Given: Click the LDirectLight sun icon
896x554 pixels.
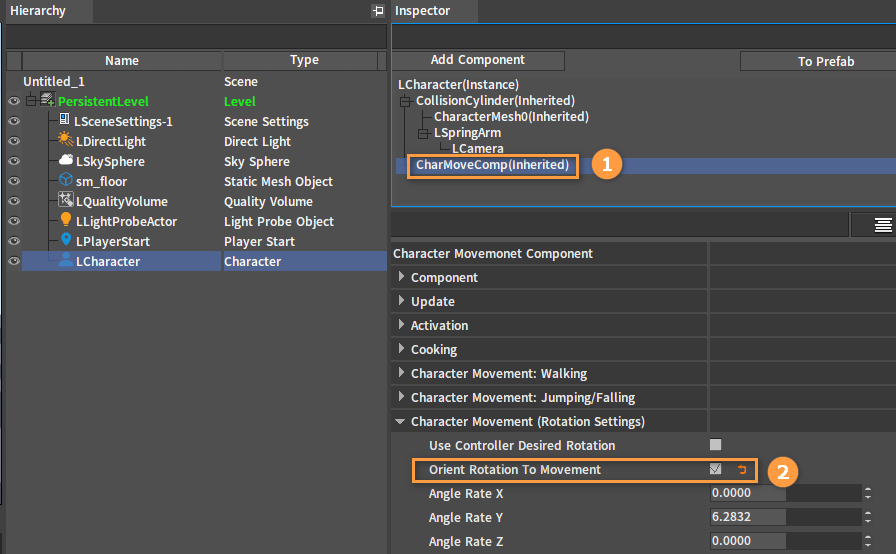Looking at the screenshot, I should point(66,139).
